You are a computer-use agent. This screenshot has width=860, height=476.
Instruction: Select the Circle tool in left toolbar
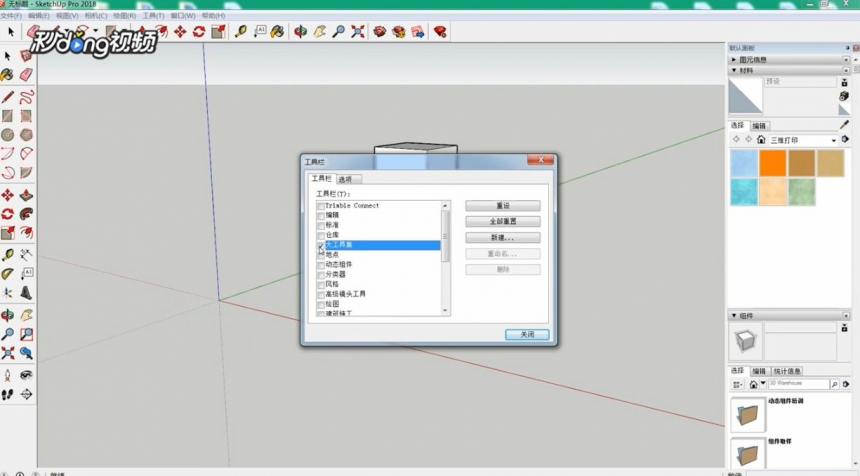tap(8, 134)
